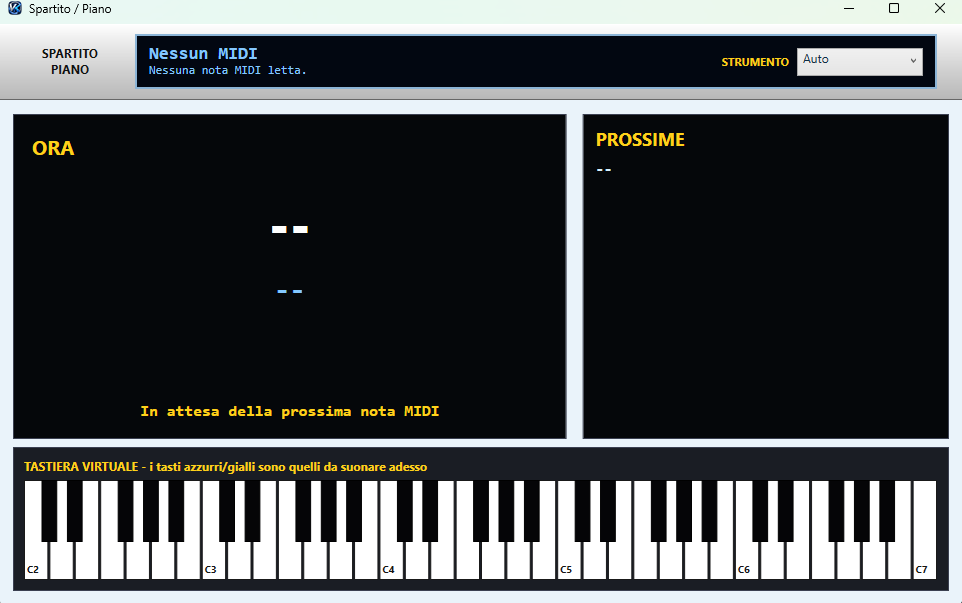The width and height of the screenshot is (962, 603).
Task: Play the C3 key on virtual keyboard
Action: click(213, 561)
